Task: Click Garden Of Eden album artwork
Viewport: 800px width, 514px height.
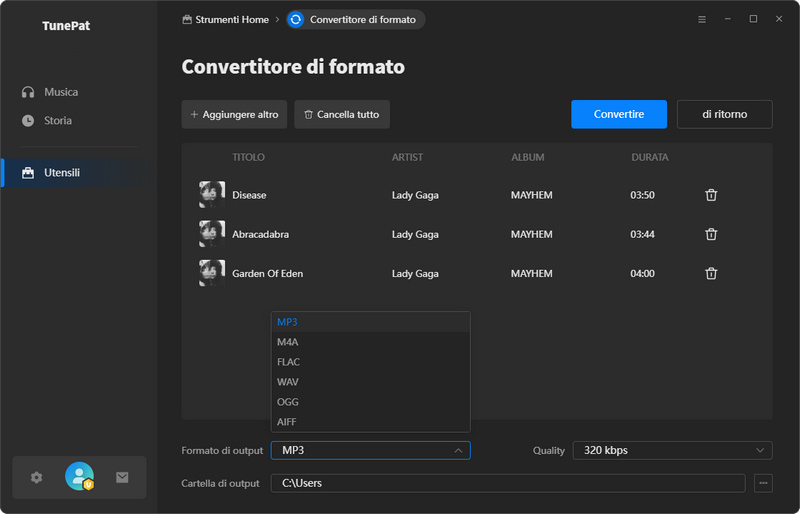Action: click(x=212, y=273)
